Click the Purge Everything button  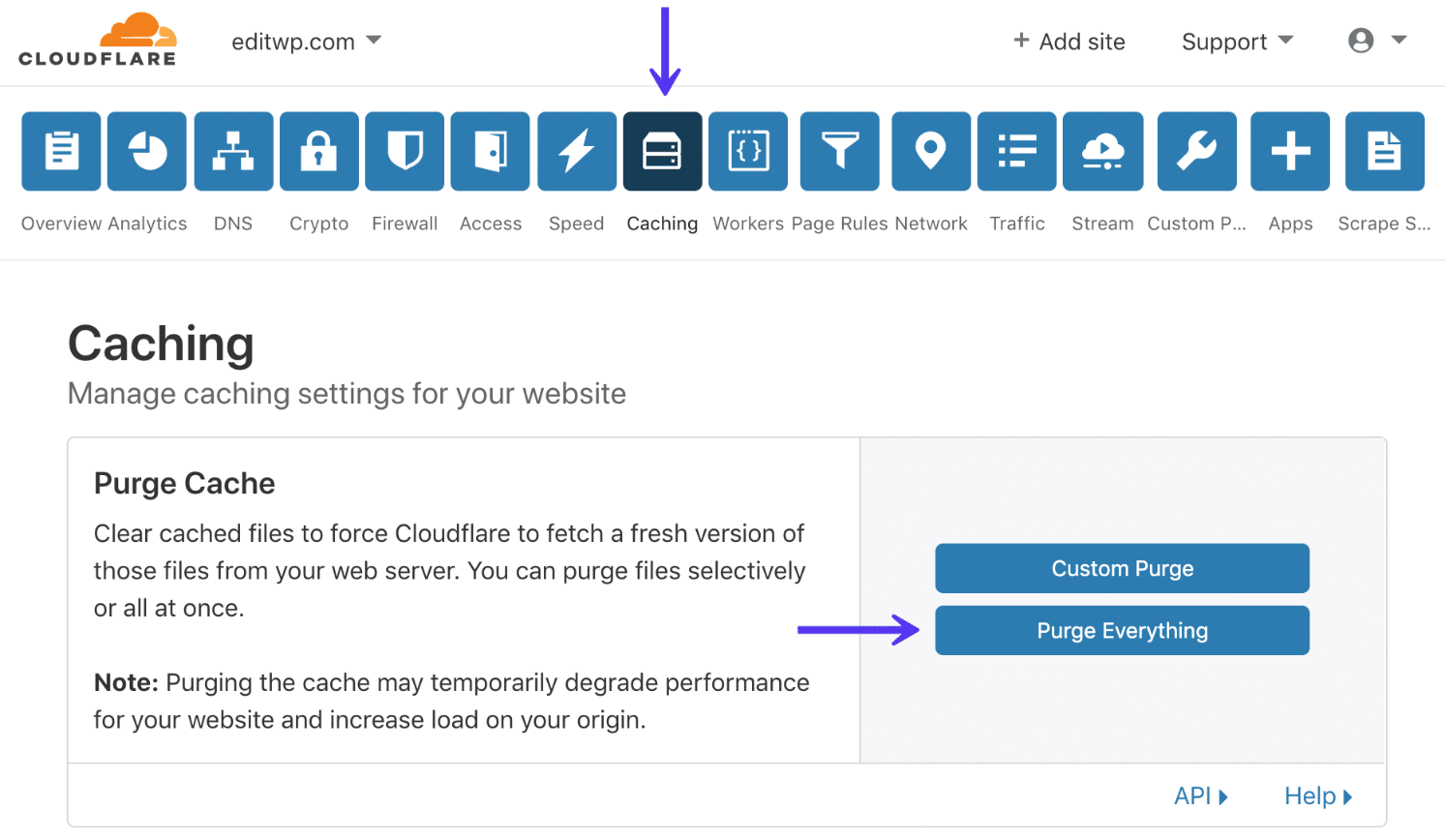[x=1121, y=630]
